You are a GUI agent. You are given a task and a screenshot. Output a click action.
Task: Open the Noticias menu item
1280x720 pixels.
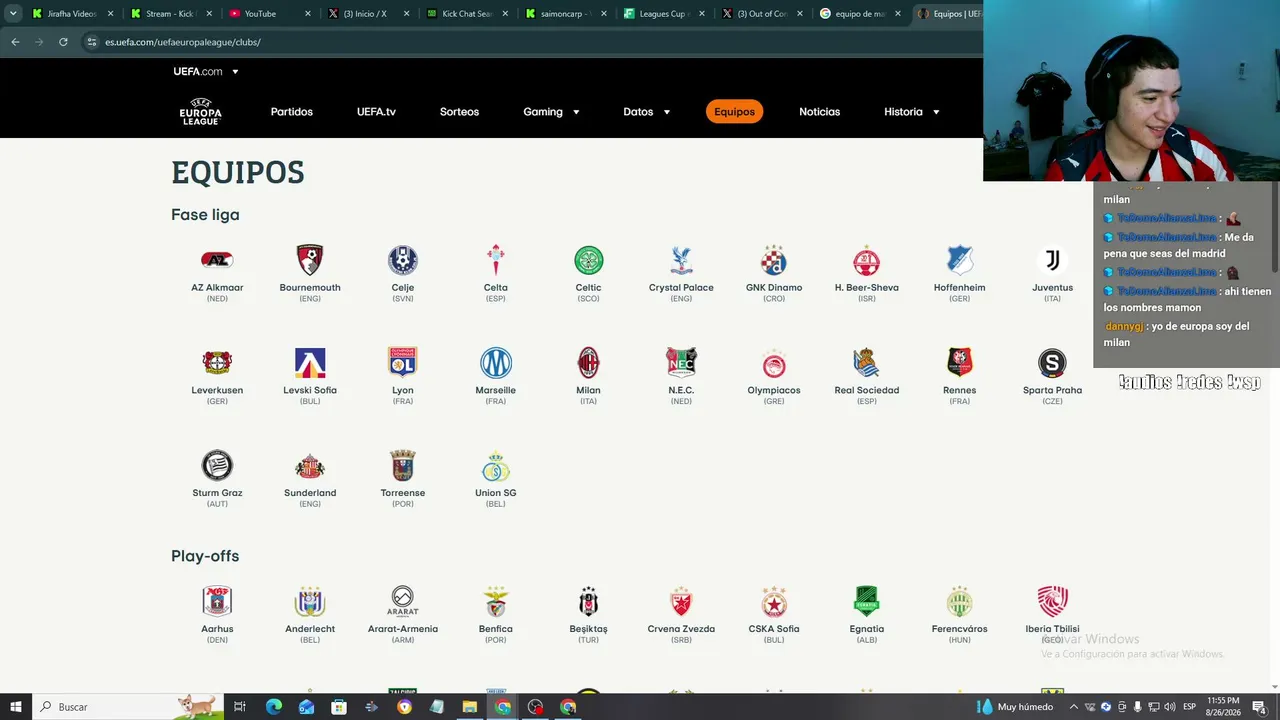[x=820, y=112]
